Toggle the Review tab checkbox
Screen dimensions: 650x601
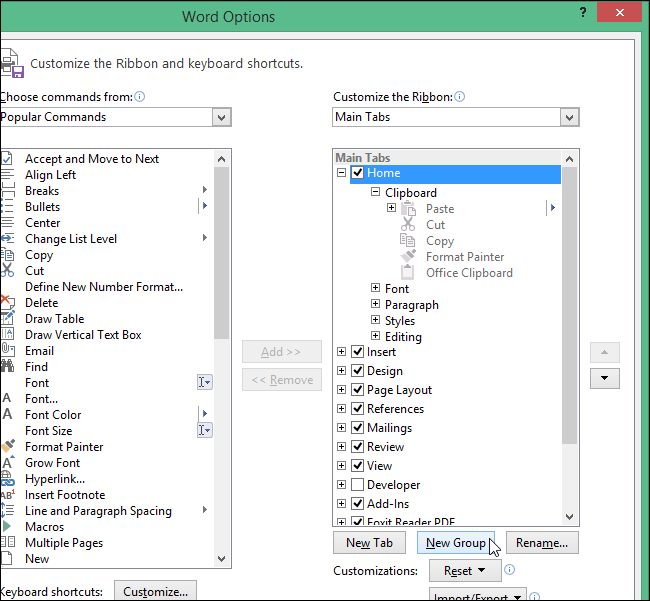click(357, 446)
